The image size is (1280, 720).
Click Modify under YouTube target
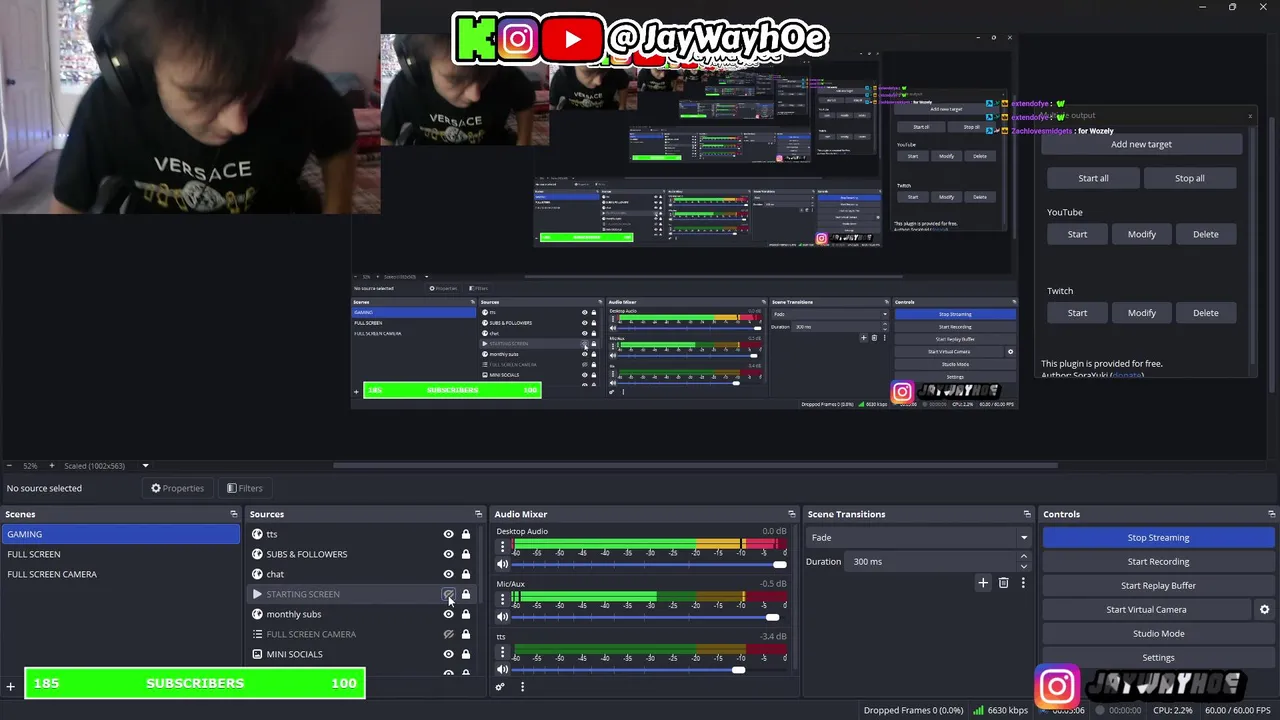(x=1141, y=234)
